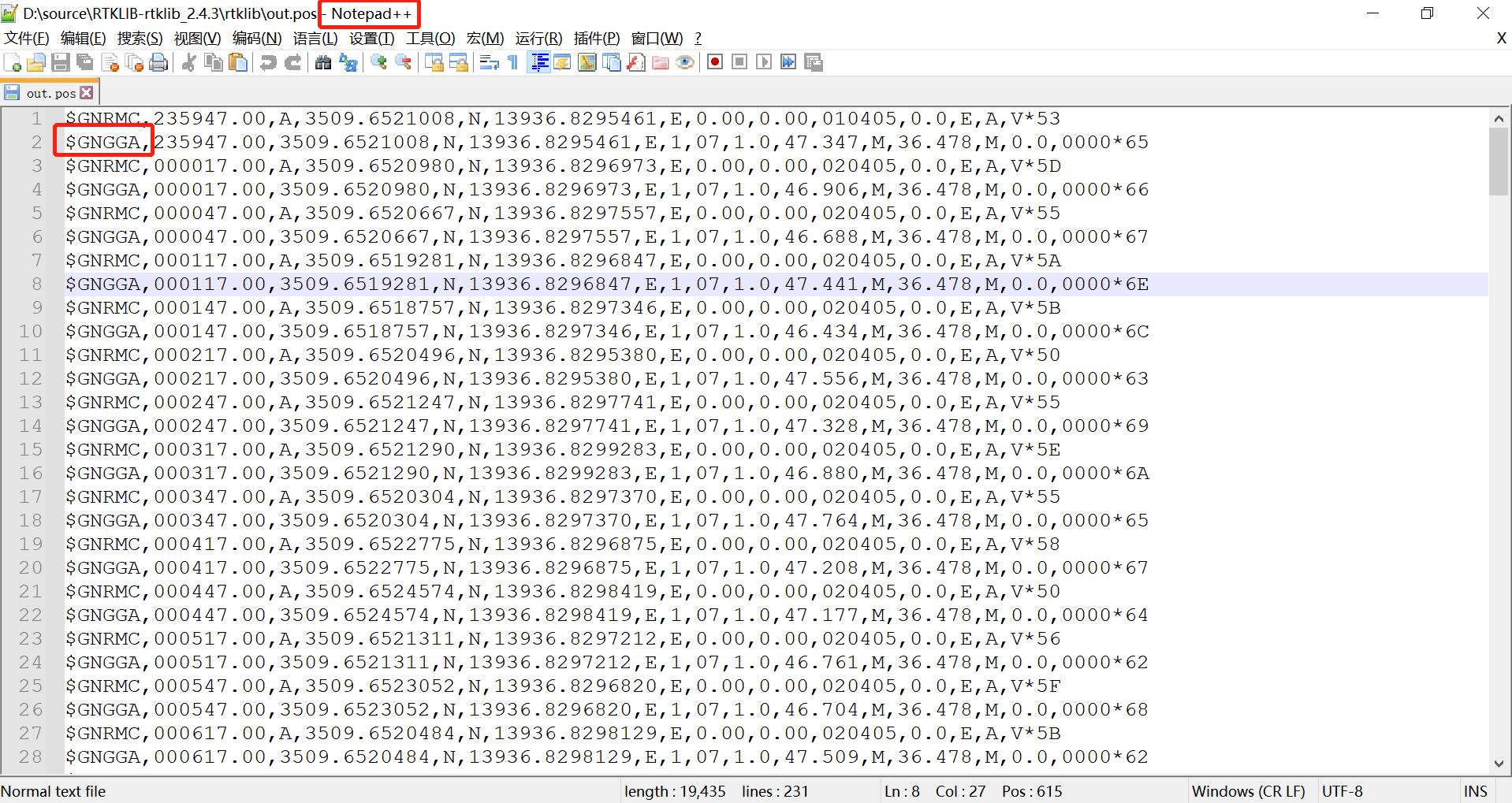Cut the selected text
Image resolution: width=1512 pixels, height=803 pixels.
coord(189,62)
